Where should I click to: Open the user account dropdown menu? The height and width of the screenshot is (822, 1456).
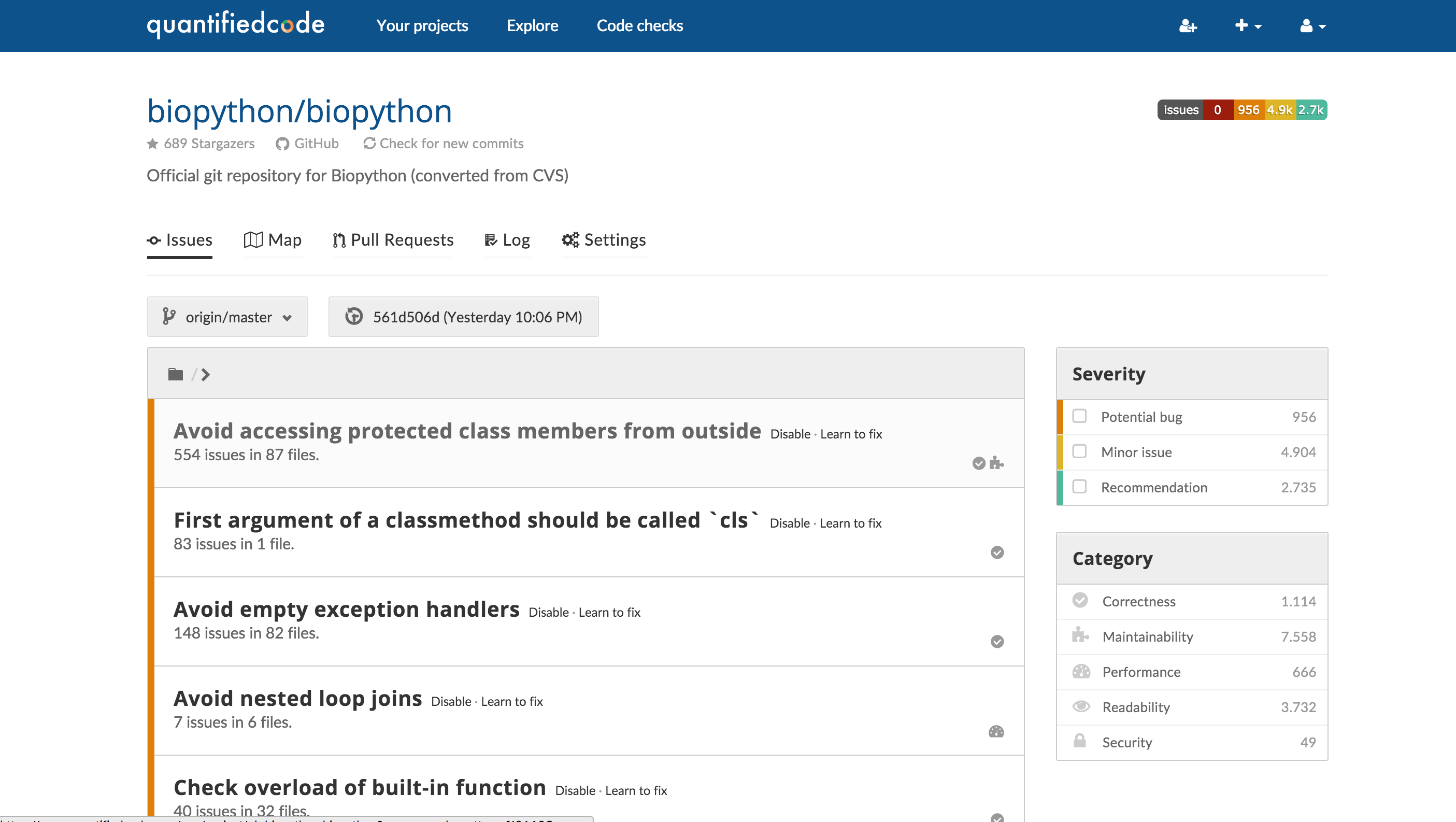1312,26
